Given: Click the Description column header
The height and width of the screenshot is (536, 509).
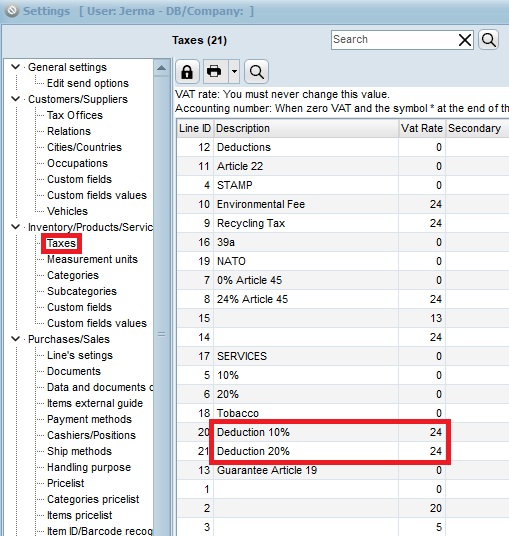Looking at the screenshot, I should 306,128.
